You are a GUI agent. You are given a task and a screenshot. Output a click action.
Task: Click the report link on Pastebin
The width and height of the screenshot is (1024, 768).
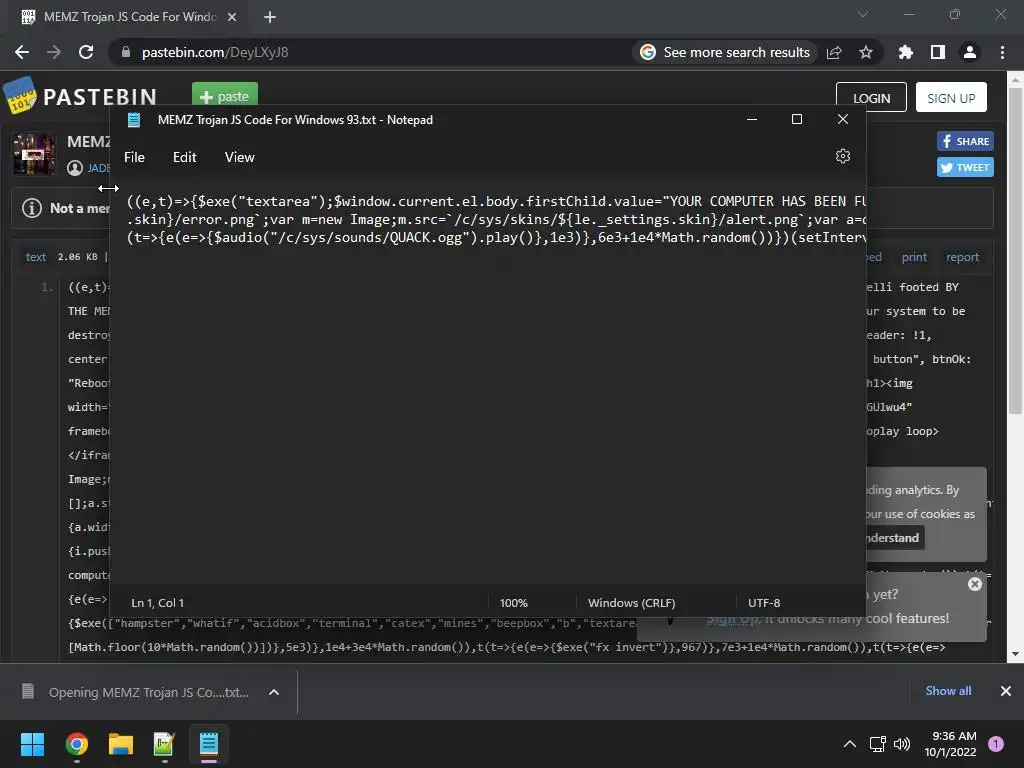pyautogui.click(x=963, y=257)
